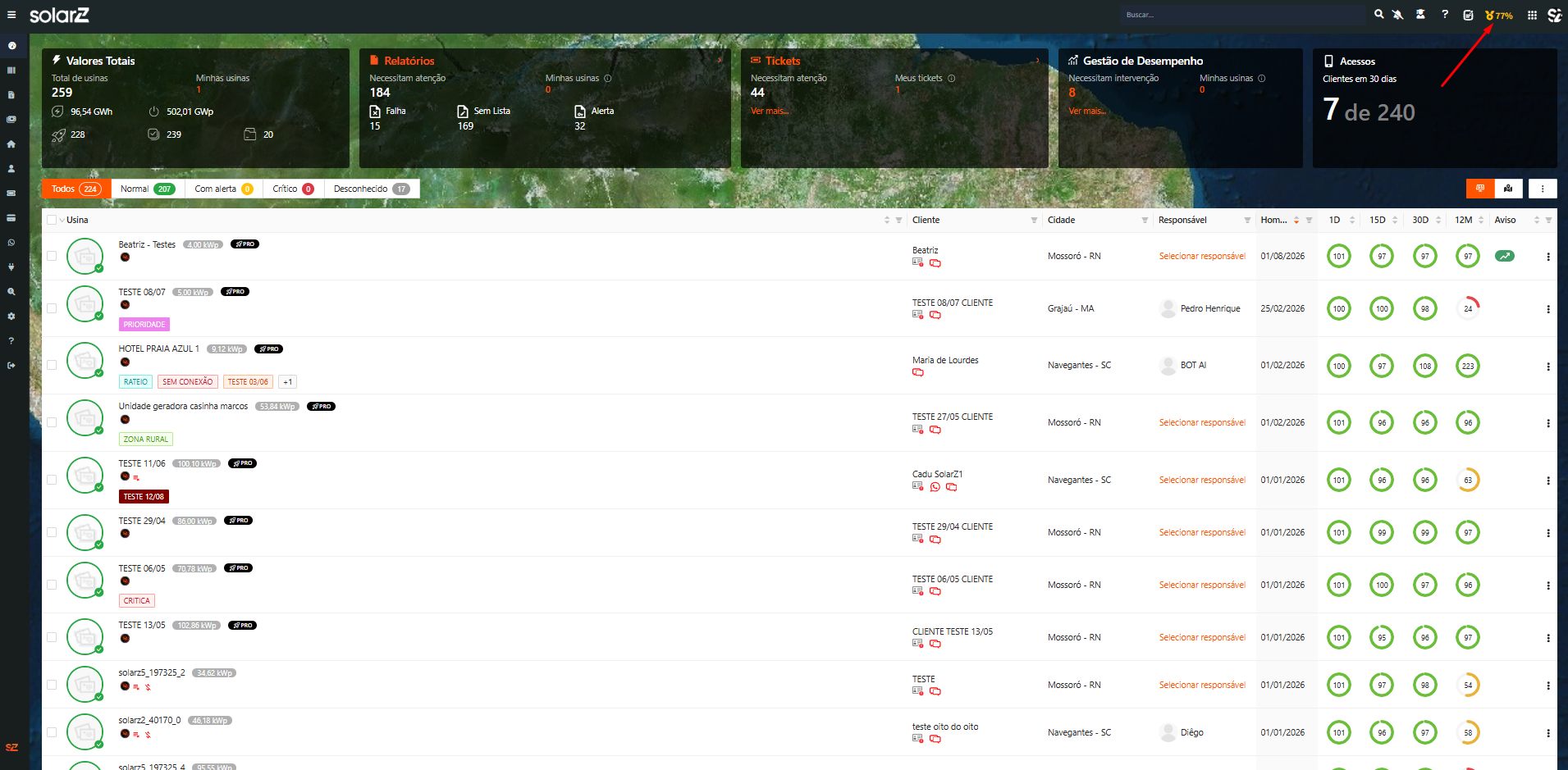Open the invoice document icon in sidebar
1568x770 pixels.
[11, 95]
